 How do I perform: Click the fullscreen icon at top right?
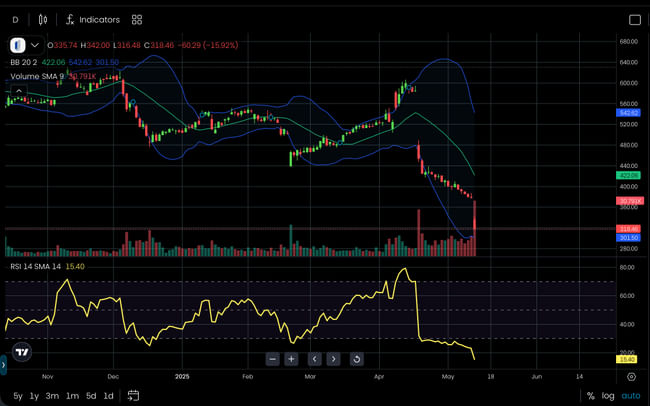tap(634, 19)
